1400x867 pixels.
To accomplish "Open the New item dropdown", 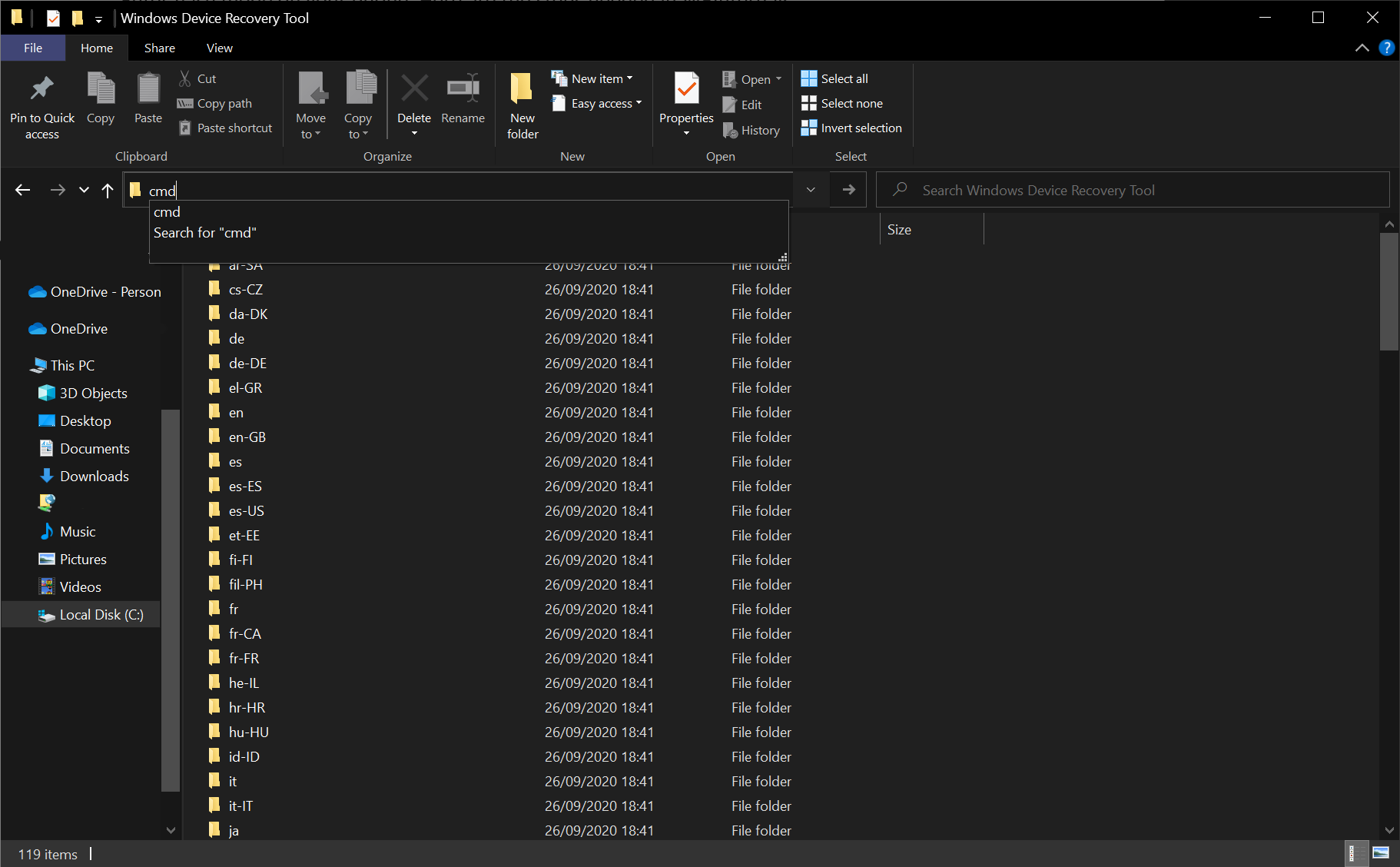I will (592, 78).
